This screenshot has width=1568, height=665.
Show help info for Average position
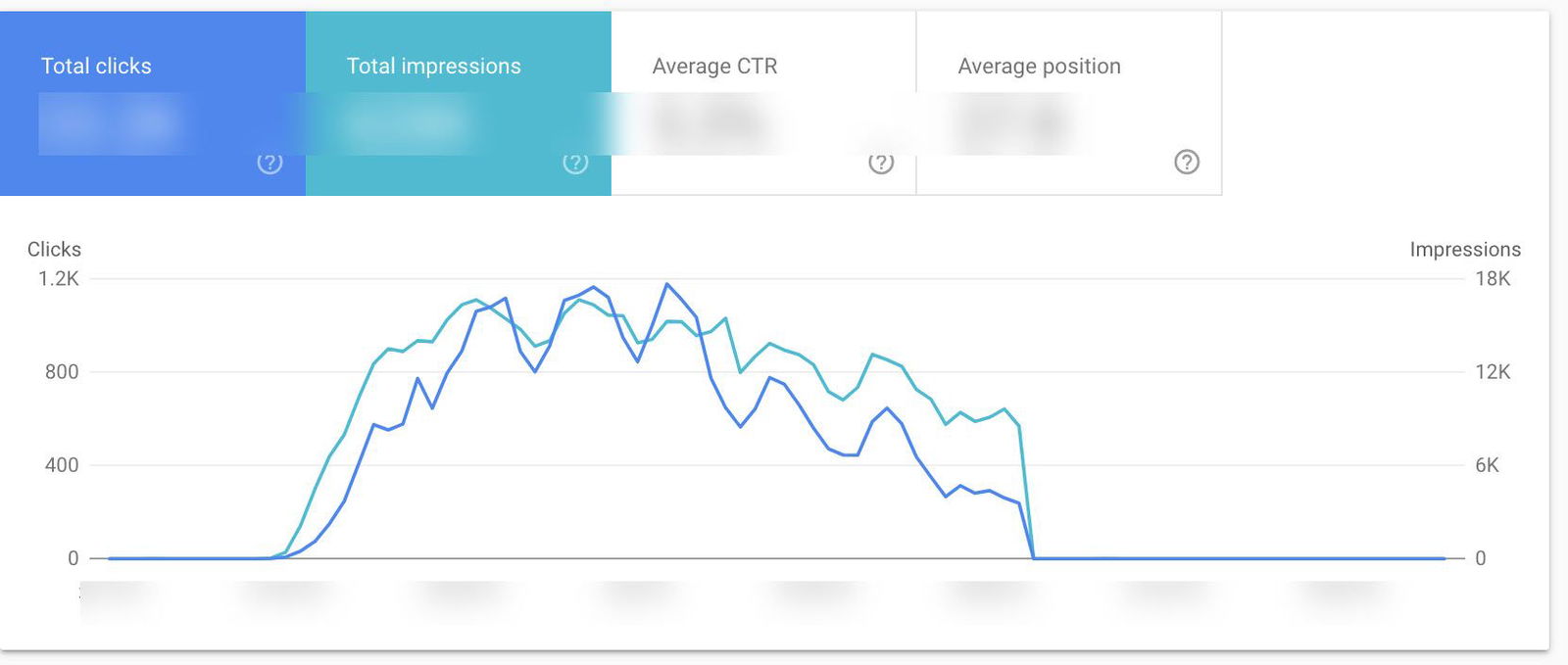[x=1187, y=163]
